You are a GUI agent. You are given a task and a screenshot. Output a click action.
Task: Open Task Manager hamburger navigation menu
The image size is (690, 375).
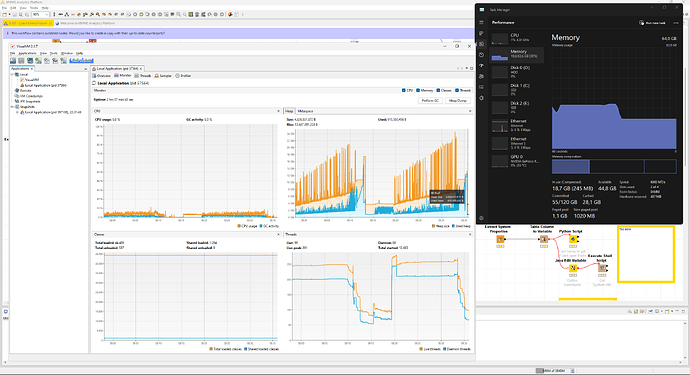click(x=481, y=22)
